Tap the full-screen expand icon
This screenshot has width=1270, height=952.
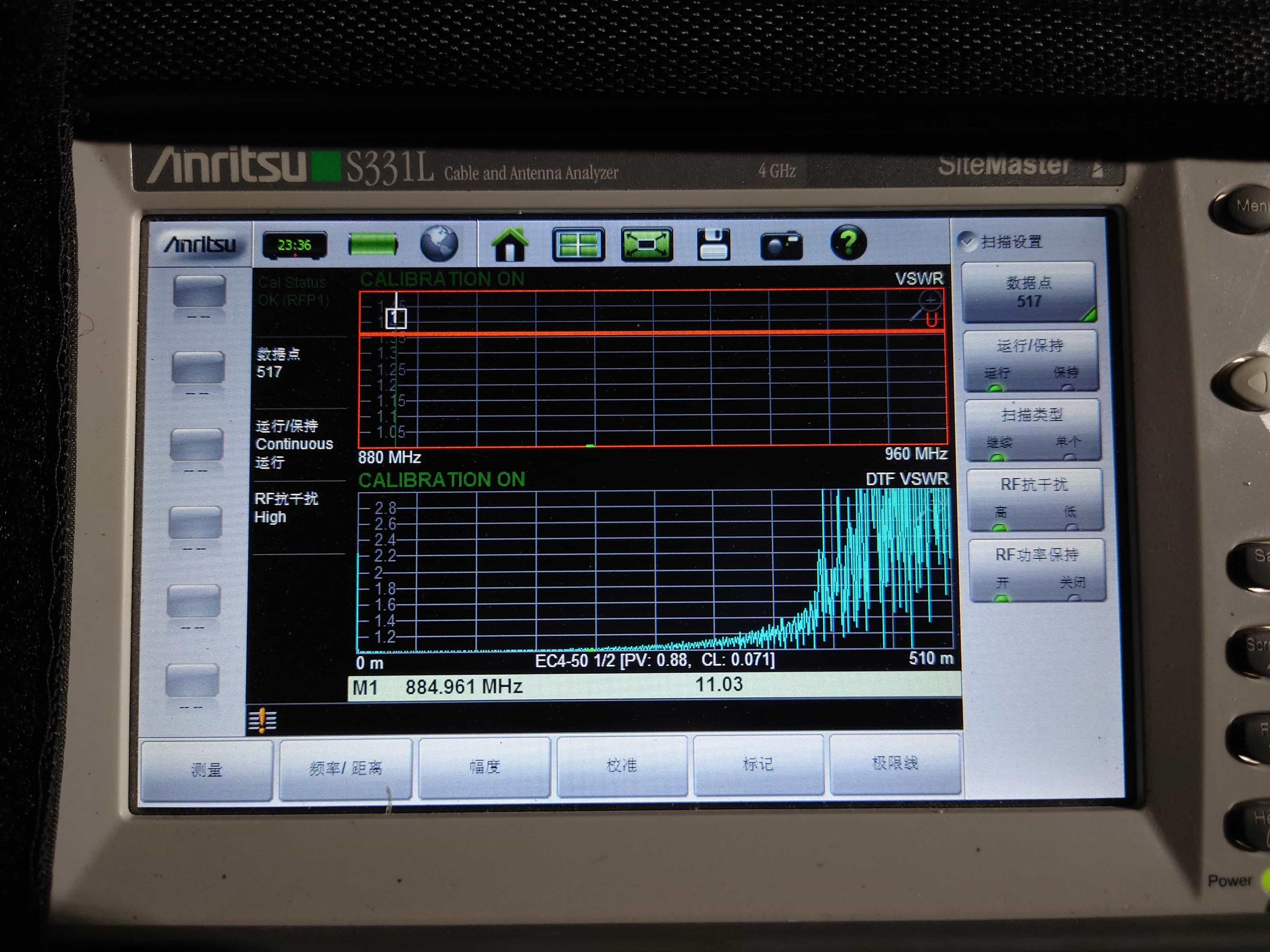(x=647, y=244)
